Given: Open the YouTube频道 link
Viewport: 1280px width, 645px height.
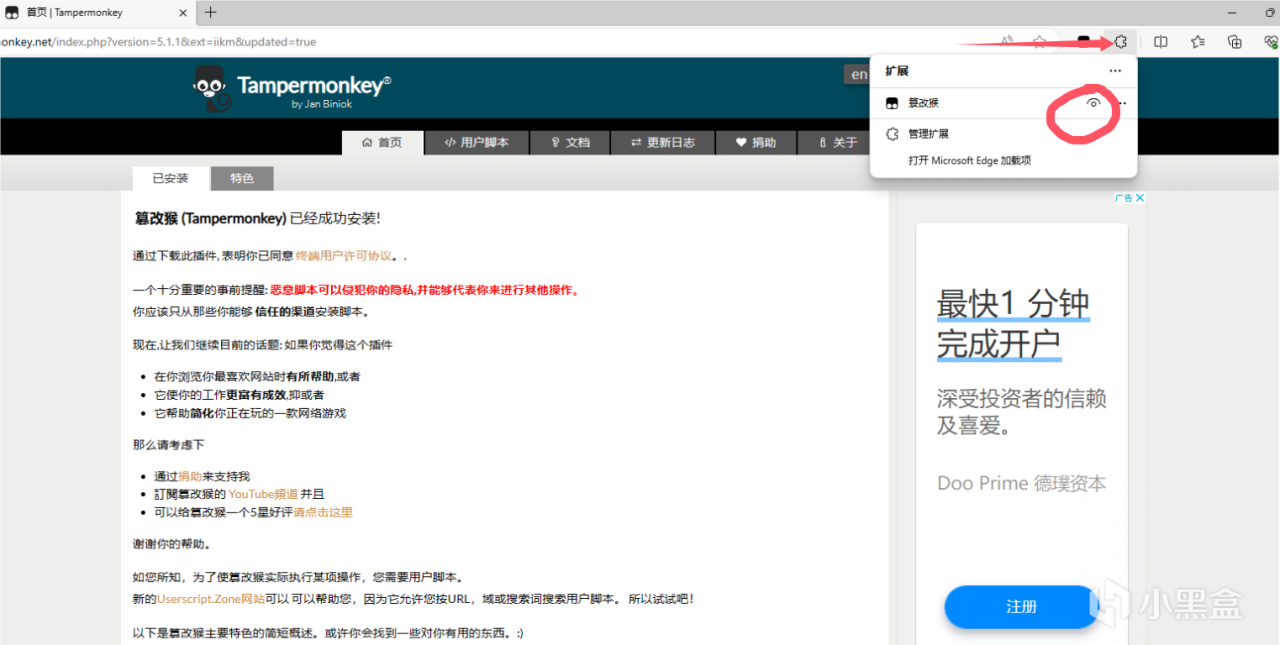Looking at the screenshot, I should [263, 494].
